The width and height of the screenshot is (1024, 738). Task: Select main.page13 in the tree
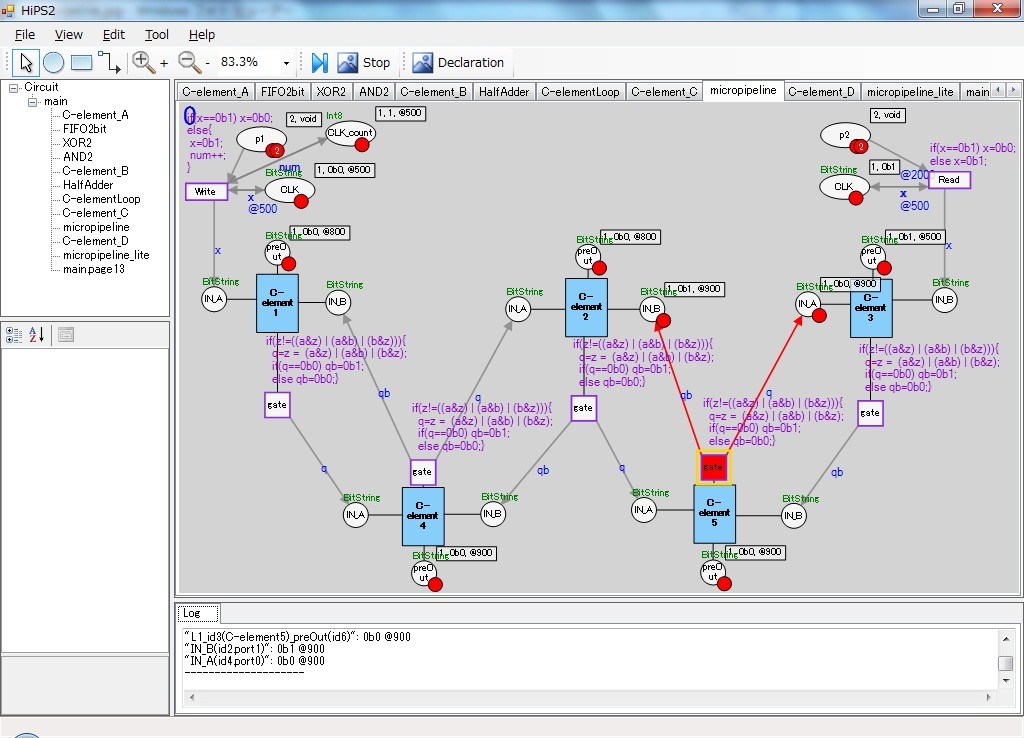click(x=93, y=269)
